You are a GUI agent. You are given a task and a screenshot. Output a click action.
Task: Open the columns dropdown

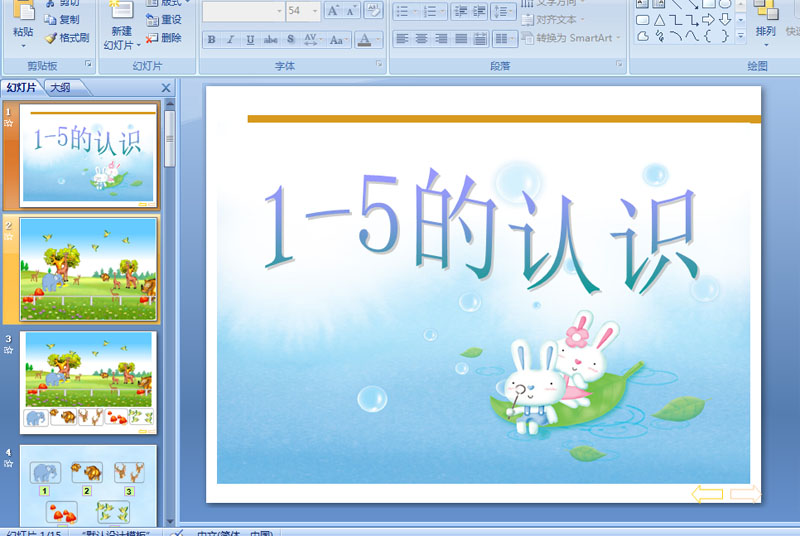point(505,39)
